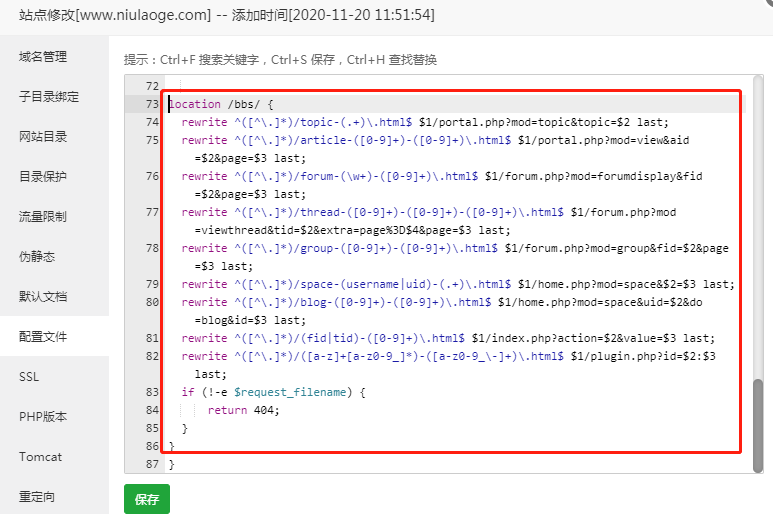Open the 伪静态 tab
Image resolution: width=773 pixels, height=514 pixels.
click(x=37, y=256)
